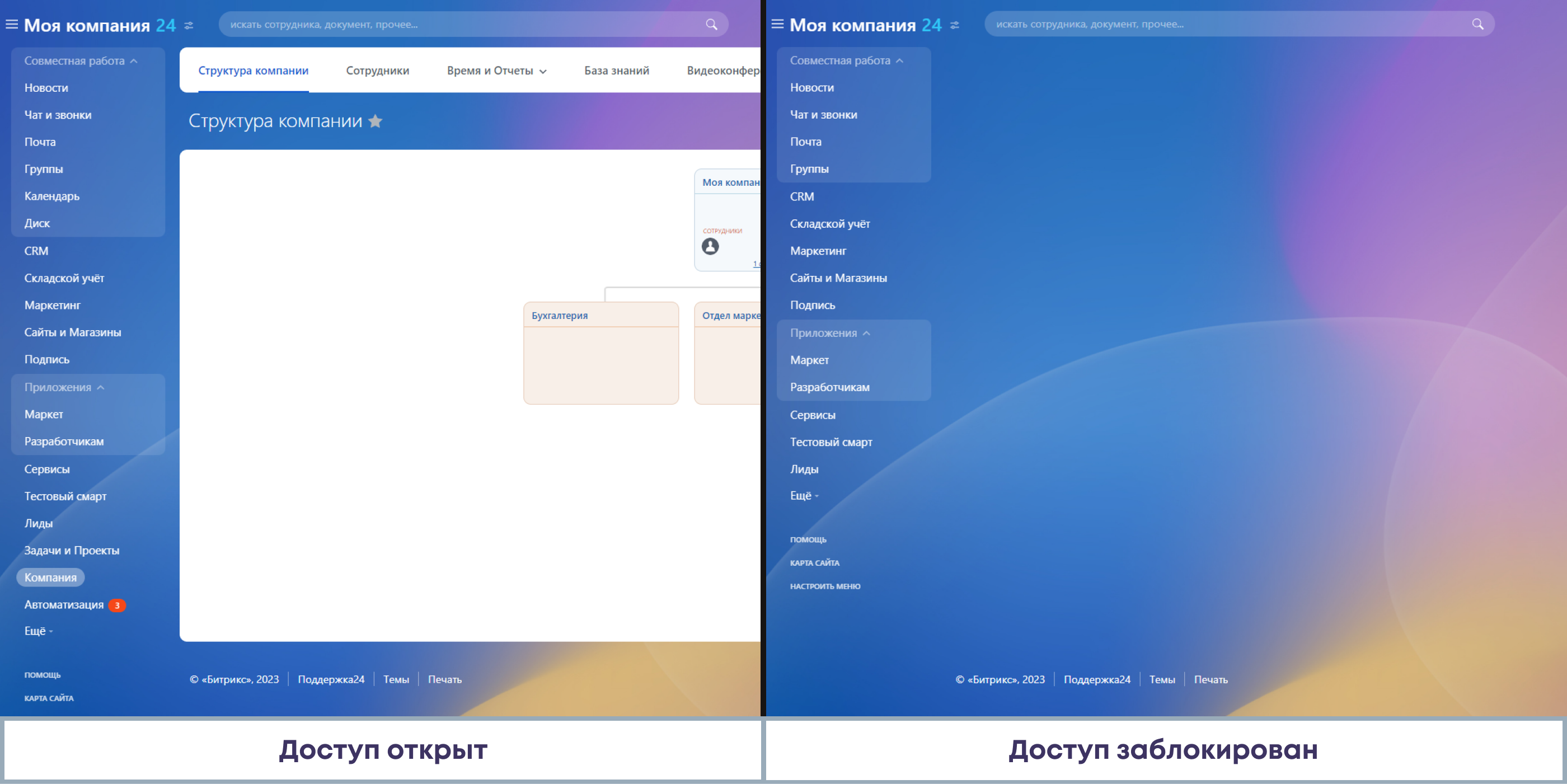Viewport: 1567px width, 784px height.
Task: Click Сотрудники tab in header
Action: point(378,70)
